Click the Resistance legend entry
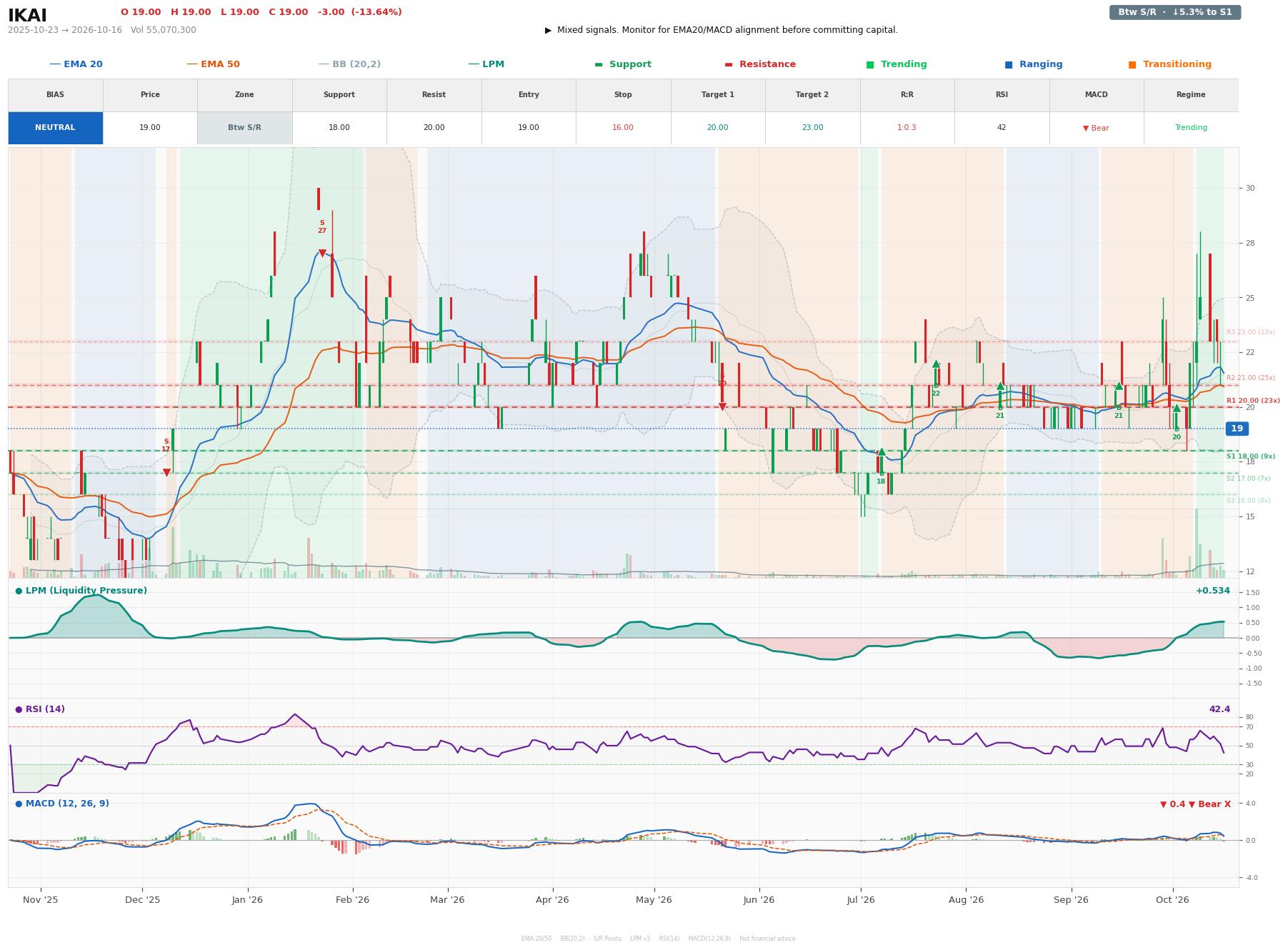 tap(760, 64)
